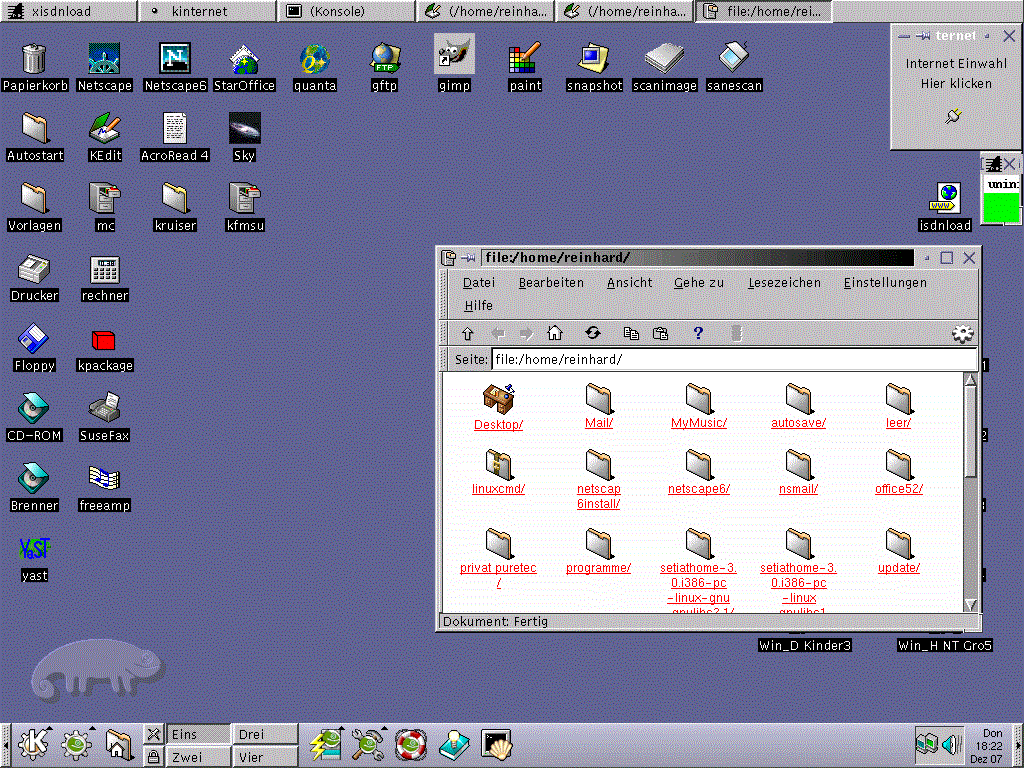Open window menu icon in file manager title bar
1024x768 pixels.
[449, 258]
